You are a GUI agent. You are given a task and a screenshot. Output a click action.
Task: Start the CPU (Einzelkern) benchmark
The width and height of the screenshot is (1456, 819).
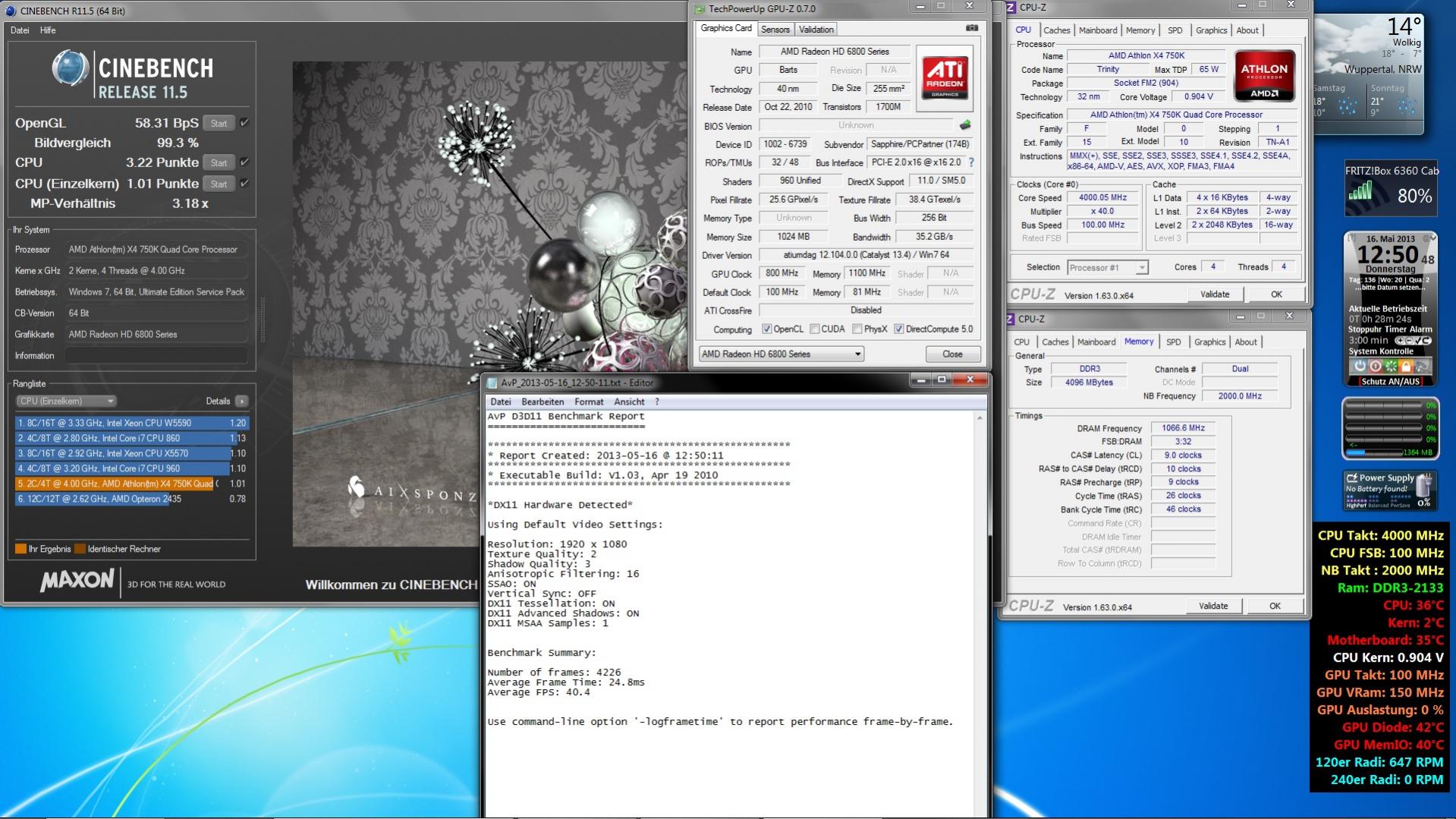click(219, 184)
